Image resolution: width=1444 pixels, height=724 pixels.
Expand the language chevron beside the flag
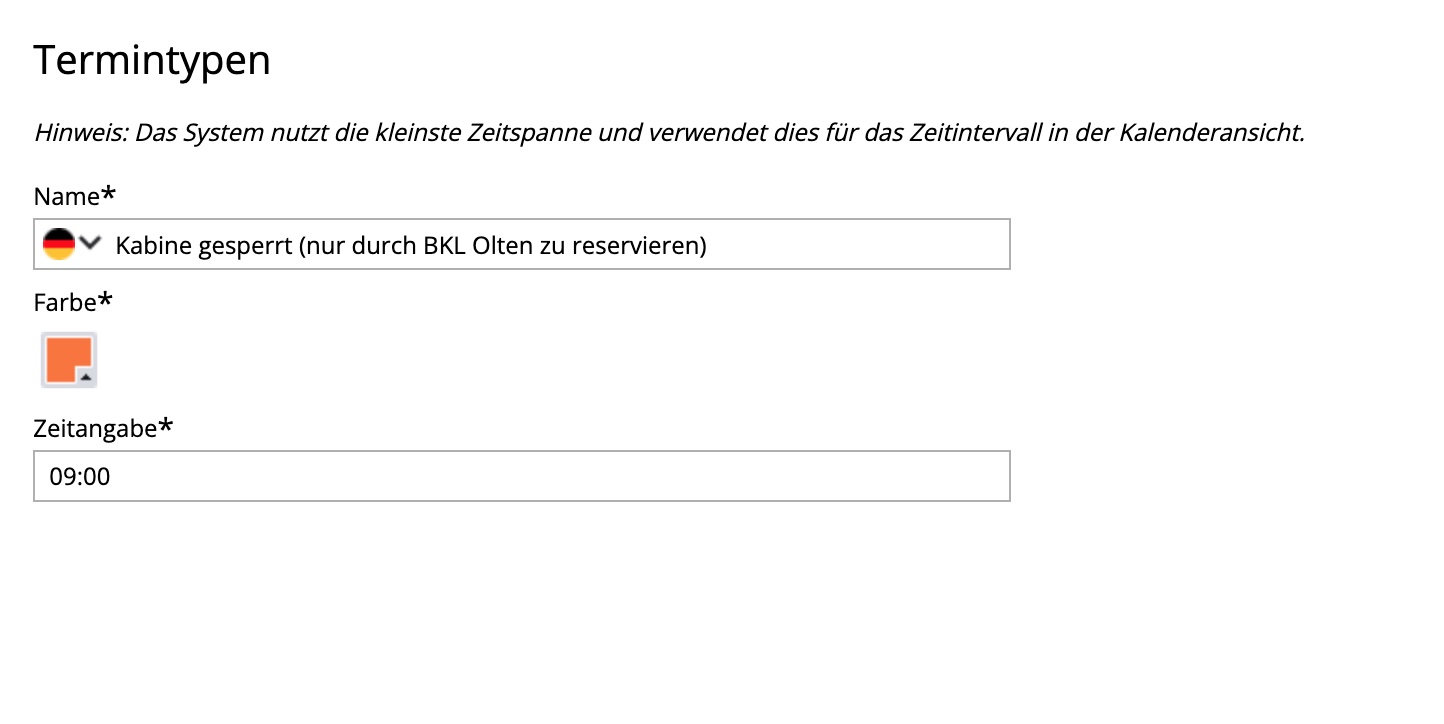(x=90, y=243)
